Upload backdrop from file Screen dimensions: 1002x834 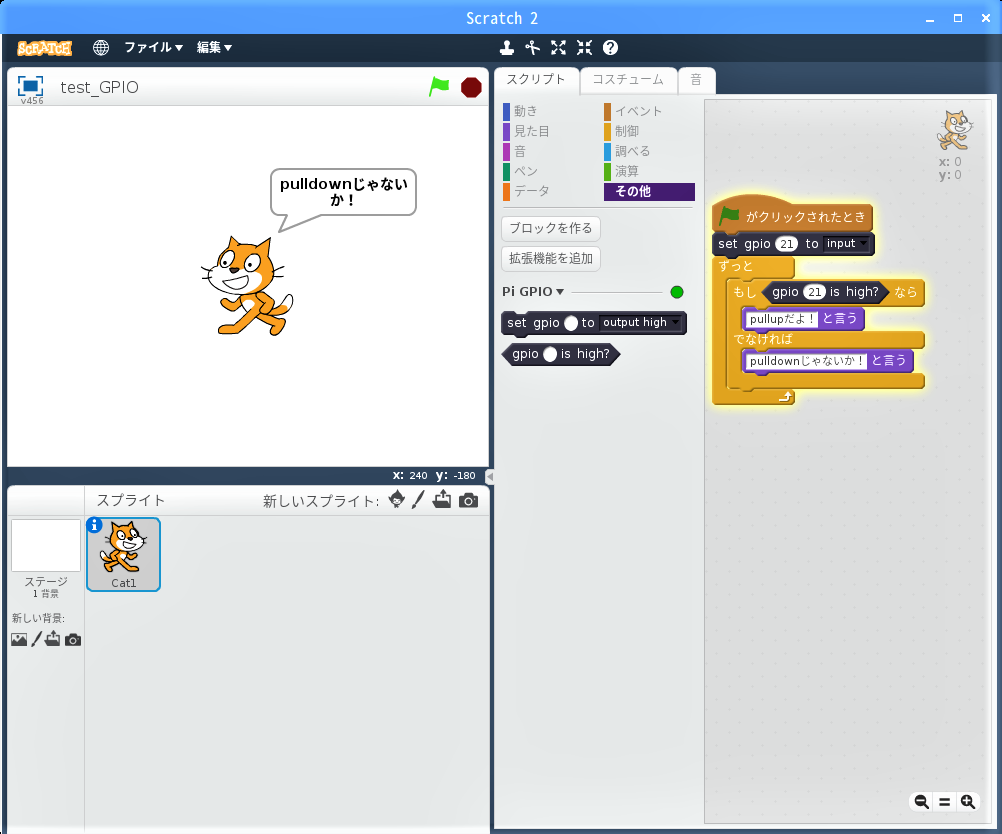coord(52,639)
